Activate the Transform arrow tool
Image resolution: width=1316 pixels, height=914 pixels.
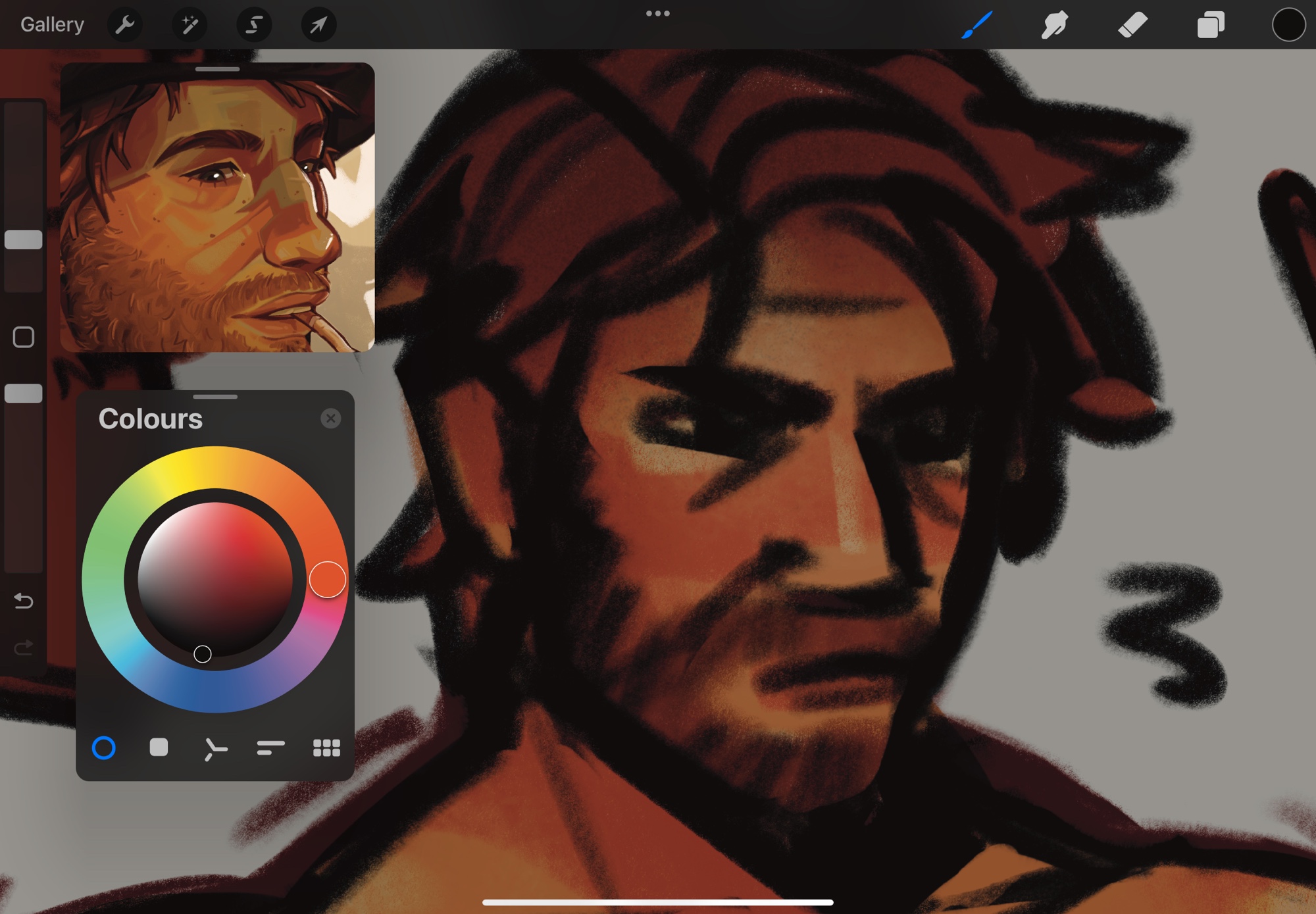point(318,25)
